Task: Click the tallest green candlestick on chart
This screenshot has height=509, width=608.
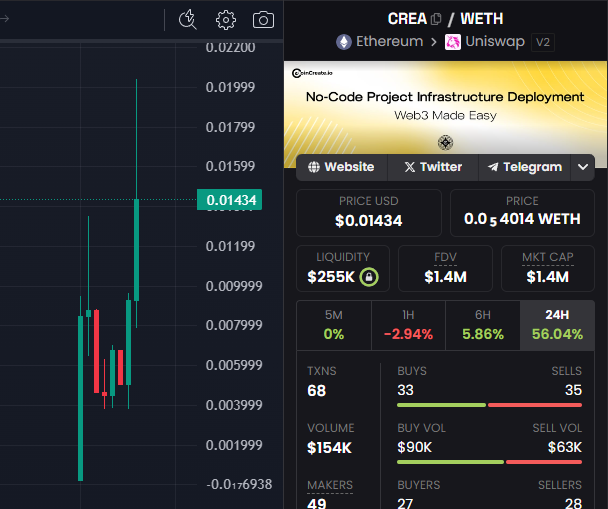Action: click(81, 398)
